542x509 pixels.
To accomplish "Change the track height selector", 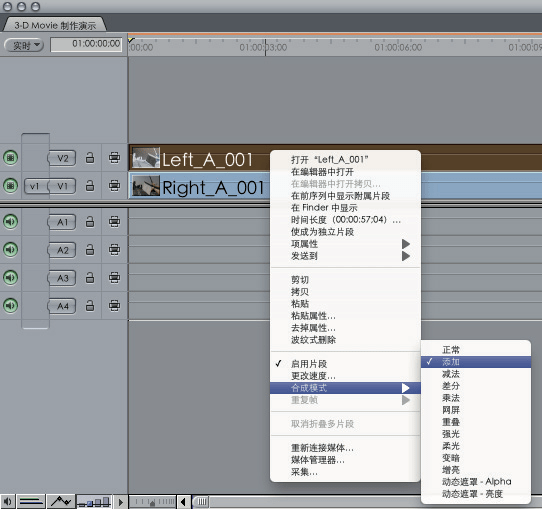I will (94, 501).
